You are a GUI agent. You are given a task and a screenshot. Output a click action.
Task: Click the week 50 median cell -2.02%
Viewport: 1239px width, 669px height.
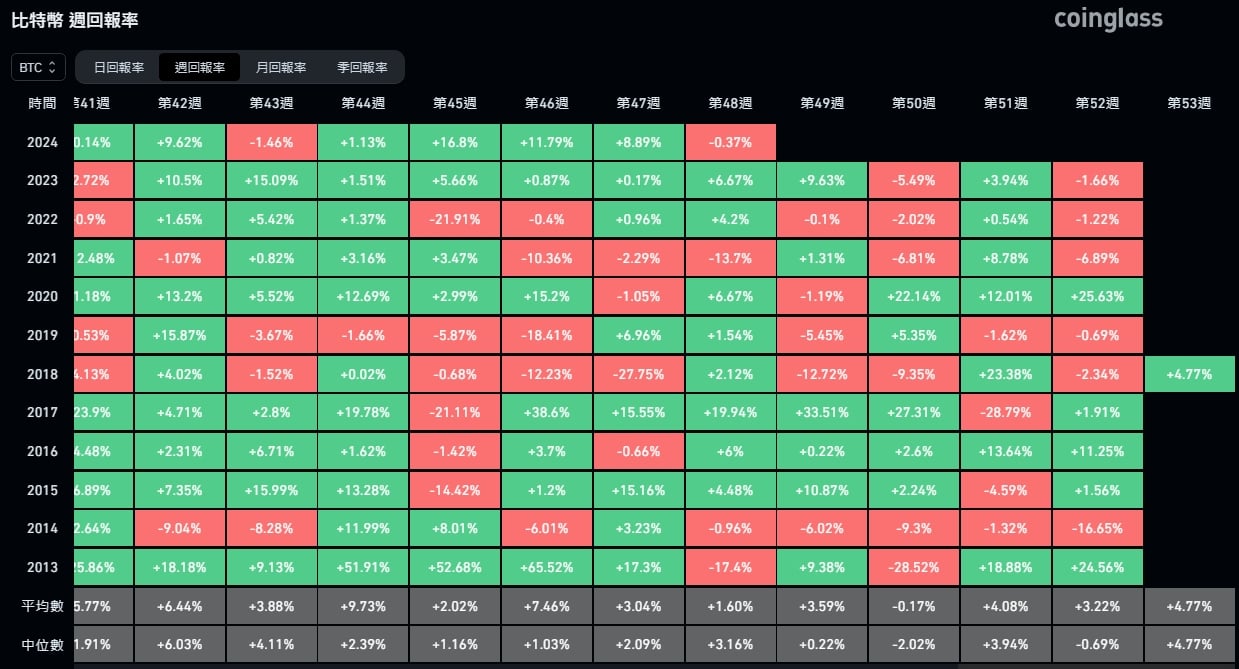click(x=913, y=645)
